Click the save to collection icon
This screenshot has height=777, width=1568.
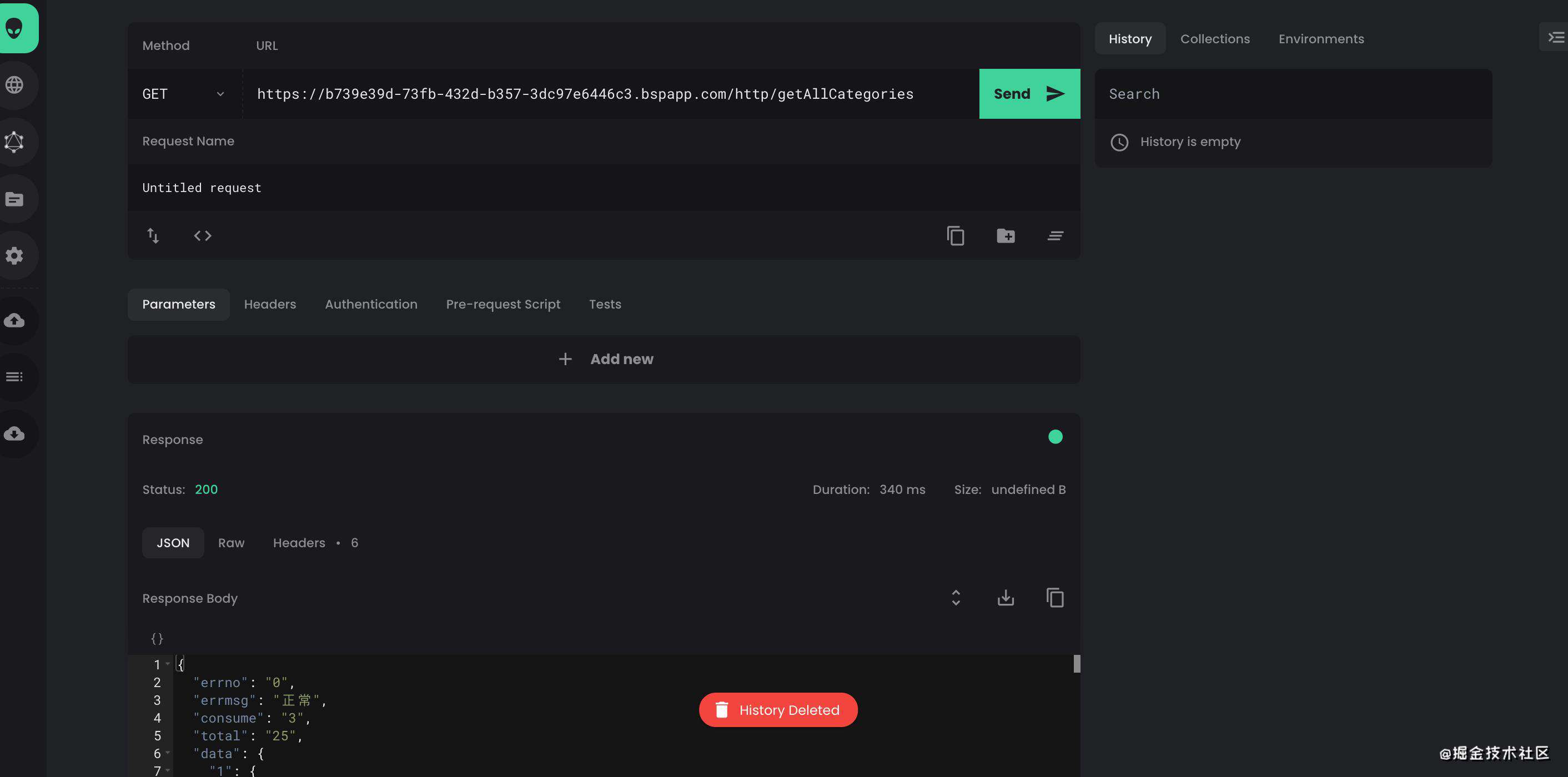(1006, 235)
